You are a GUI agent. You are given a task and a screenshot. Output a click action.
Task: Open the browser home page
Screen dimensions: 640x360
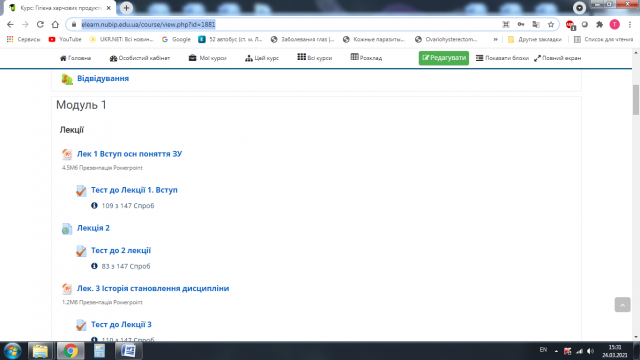tap(55, 24)
